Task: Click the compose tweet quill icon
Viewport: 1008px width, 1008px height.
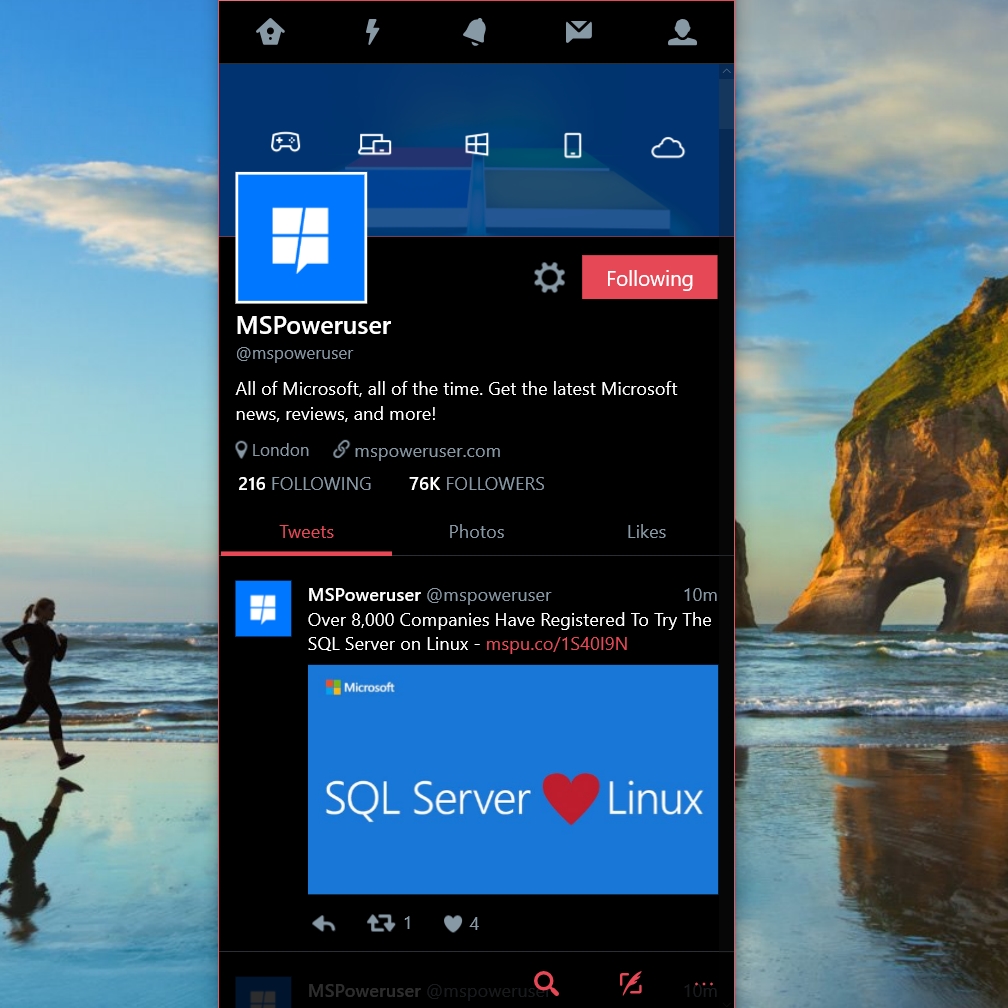Action: click(631, 983)
